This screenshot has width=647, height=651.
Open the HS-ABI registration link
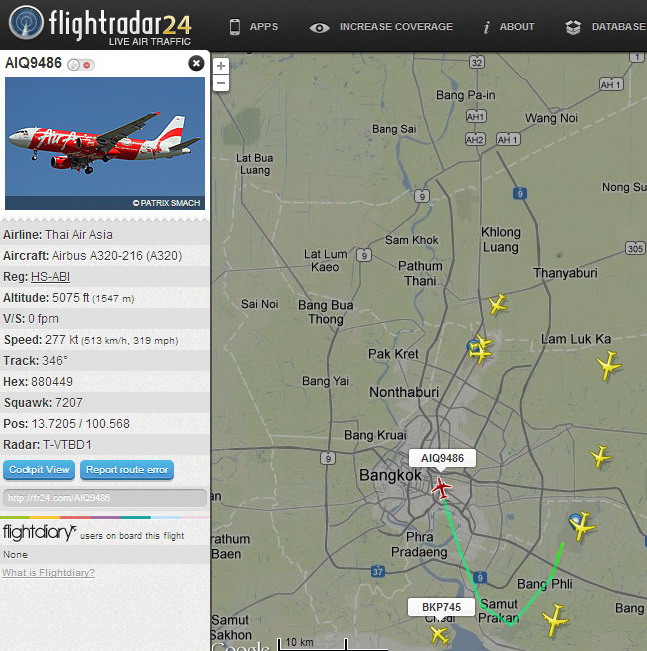(x=50, y=277)
